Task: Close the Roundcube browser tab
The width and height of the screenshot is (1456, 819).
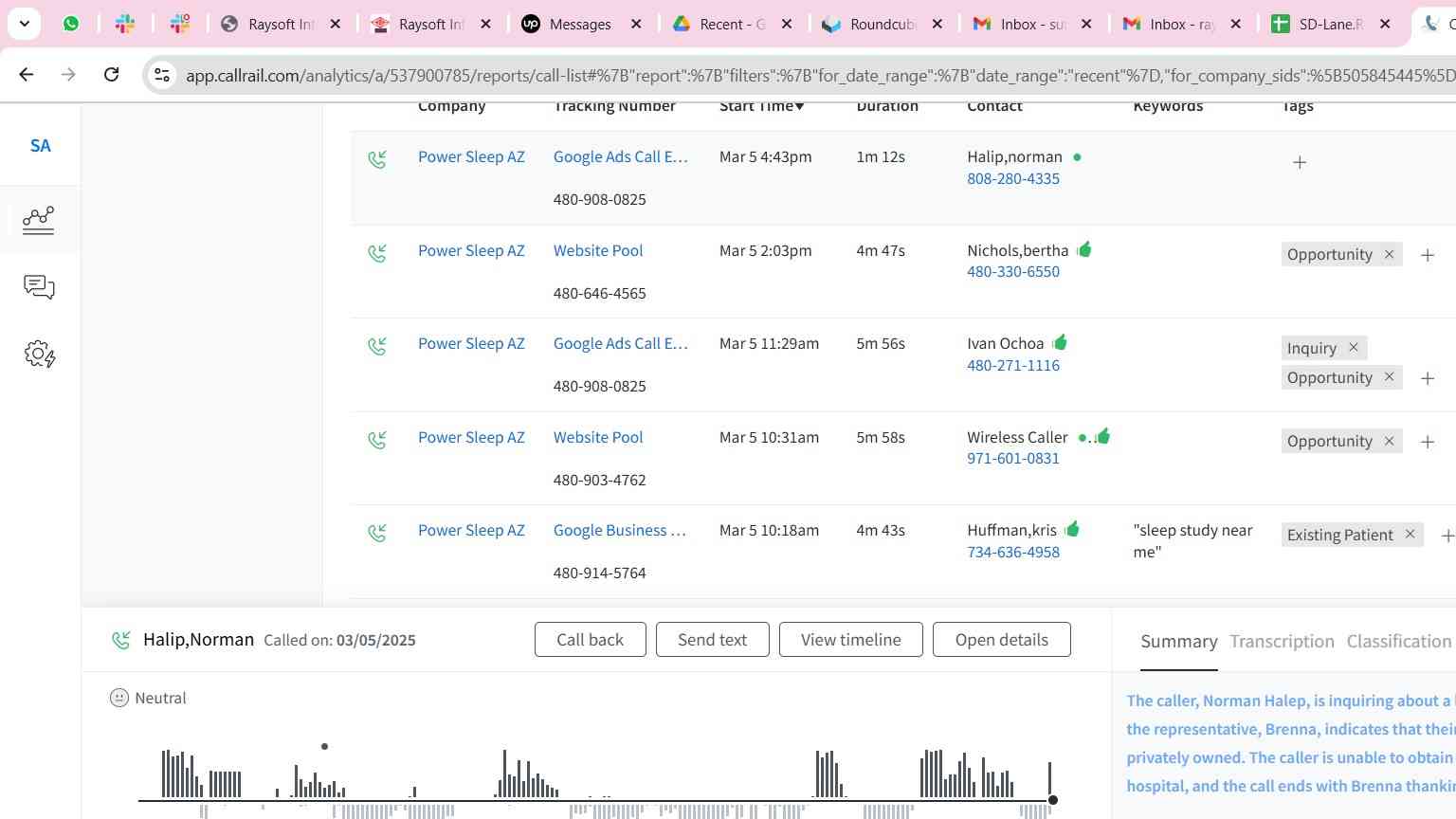Action: coord(937,25)
